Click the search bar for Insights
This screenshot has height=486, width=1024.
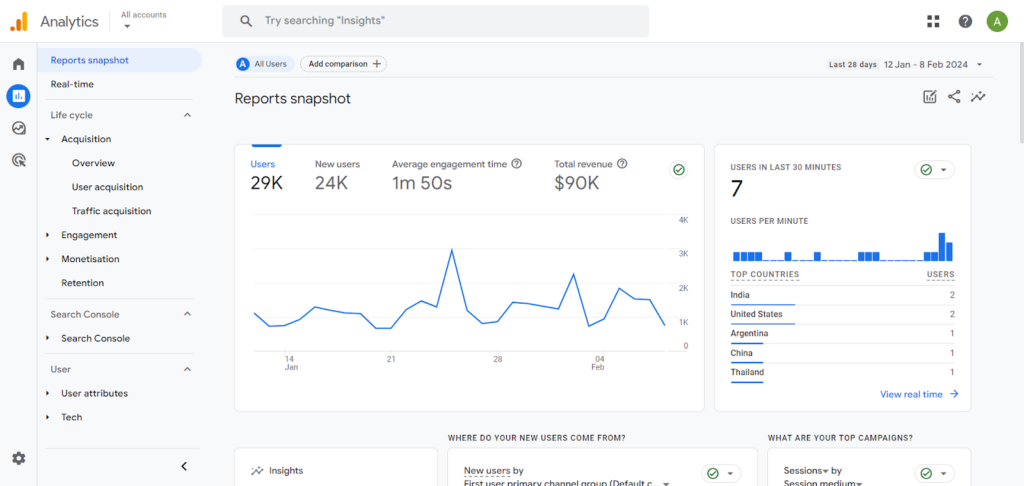coord(435,21)
